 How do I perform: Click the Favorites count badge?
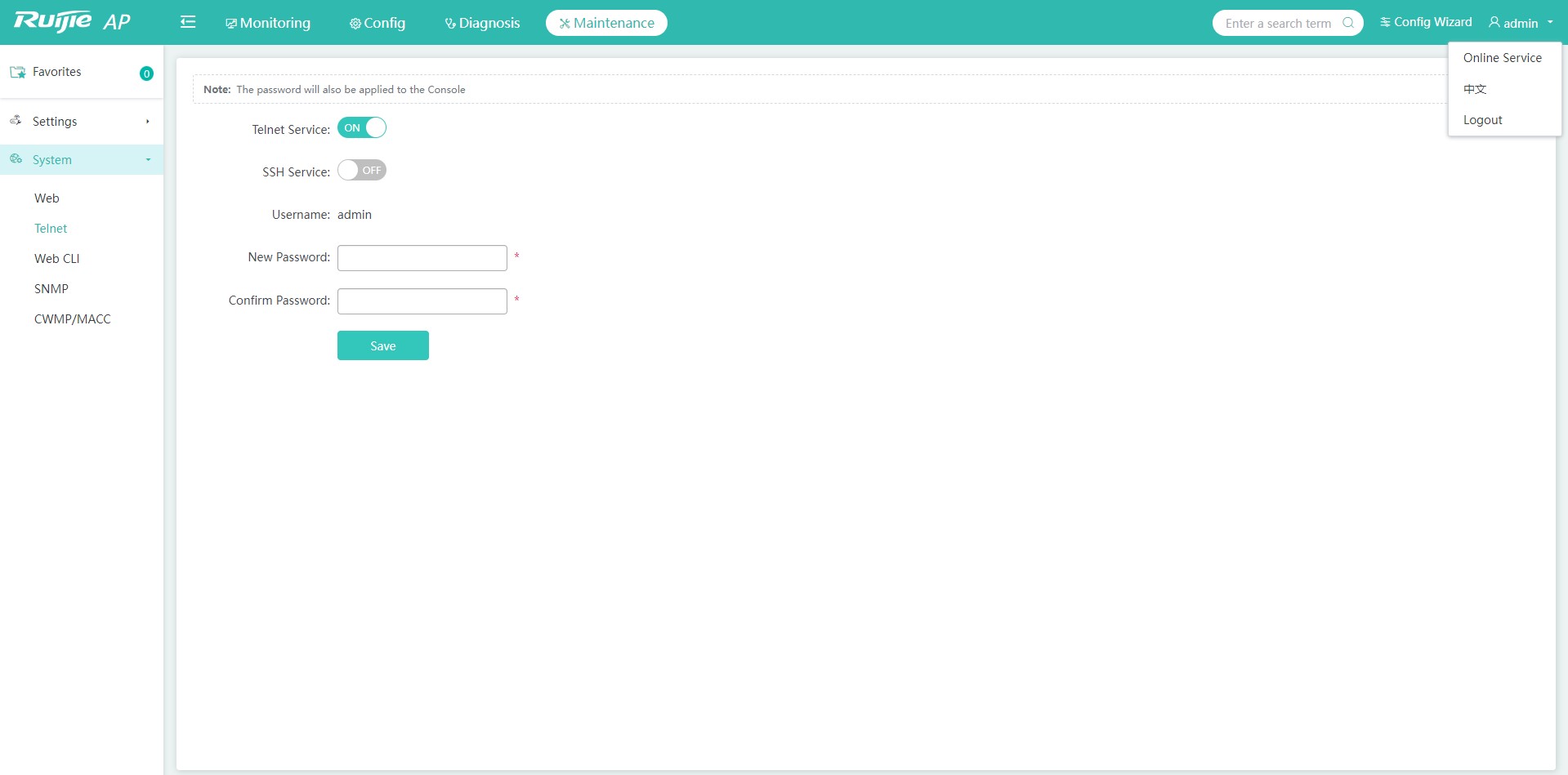[x=146, y=73]
